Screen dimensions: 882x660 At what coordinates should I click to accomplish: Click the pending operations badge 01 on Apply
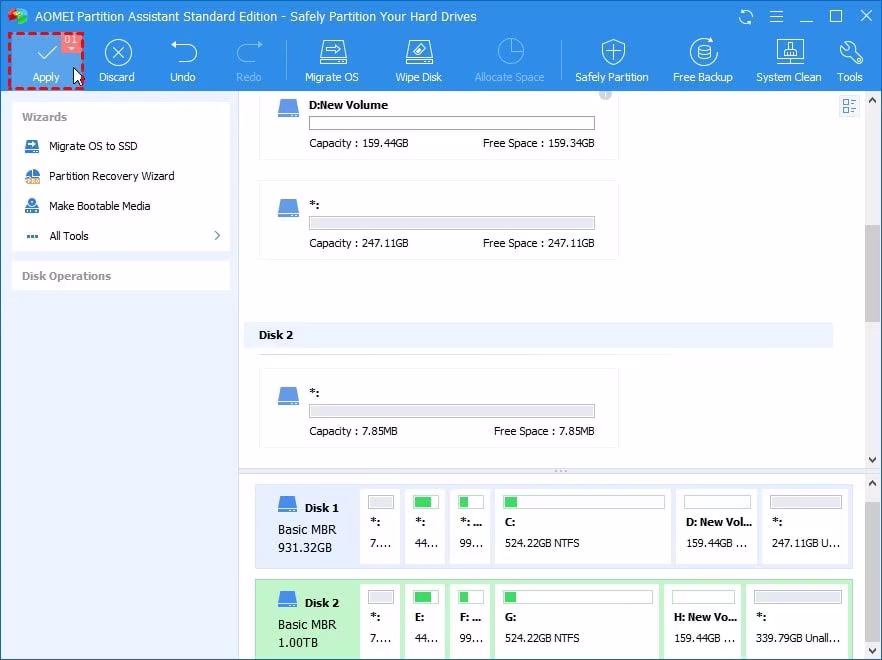pyautogui.click(x=70, y=41)
